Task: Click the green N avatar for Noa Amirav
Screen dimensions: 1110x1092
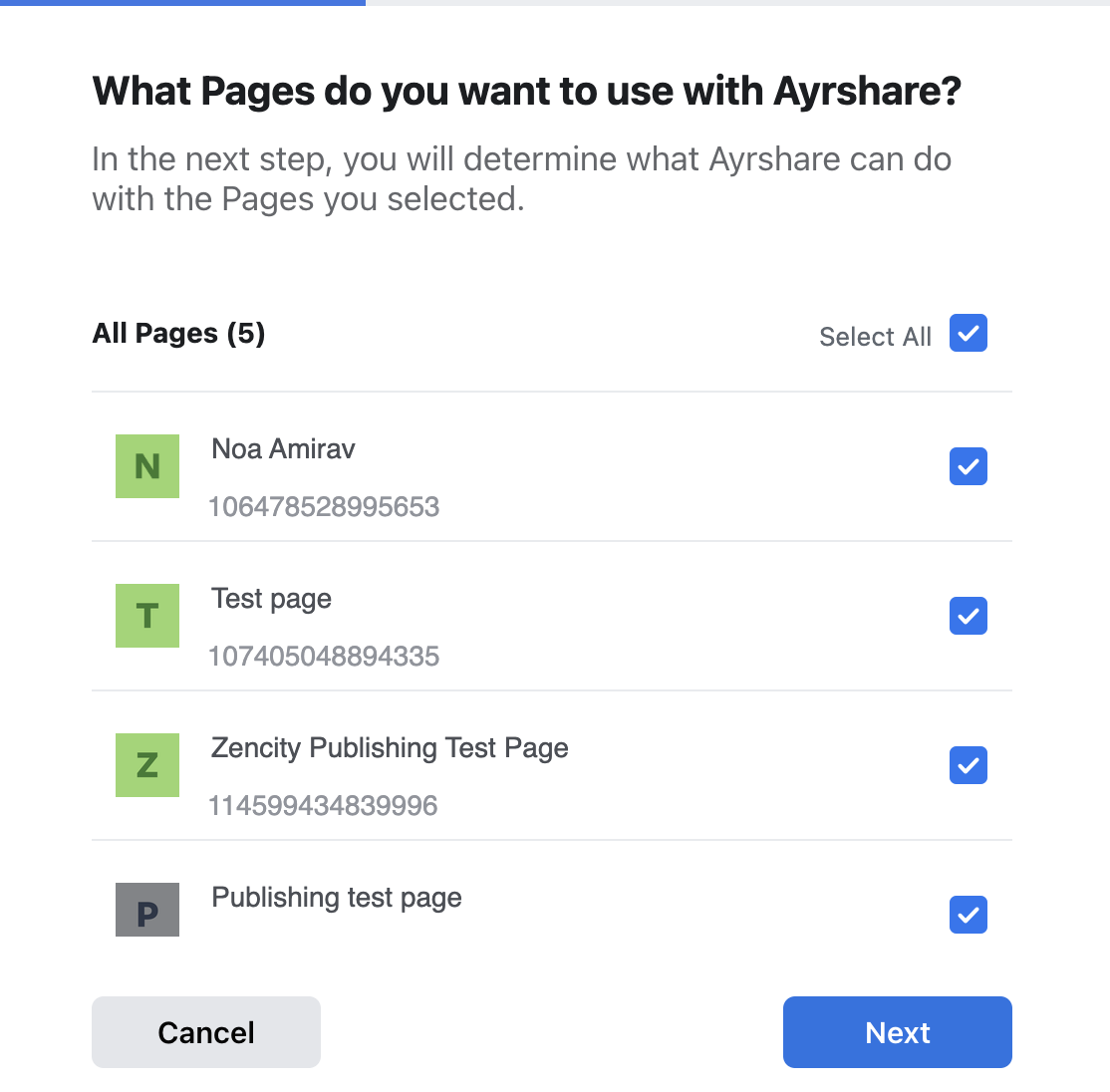Action: (147, 466)
